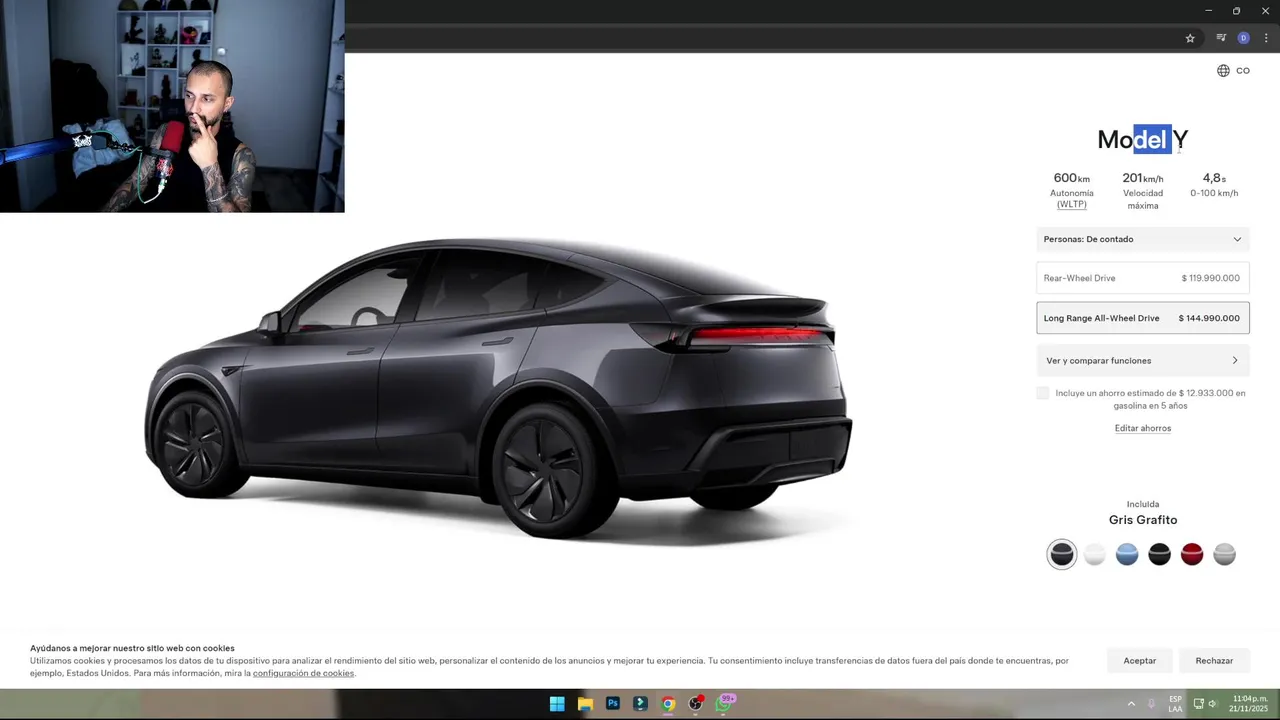Open Chrome media controls icon

1221,38
